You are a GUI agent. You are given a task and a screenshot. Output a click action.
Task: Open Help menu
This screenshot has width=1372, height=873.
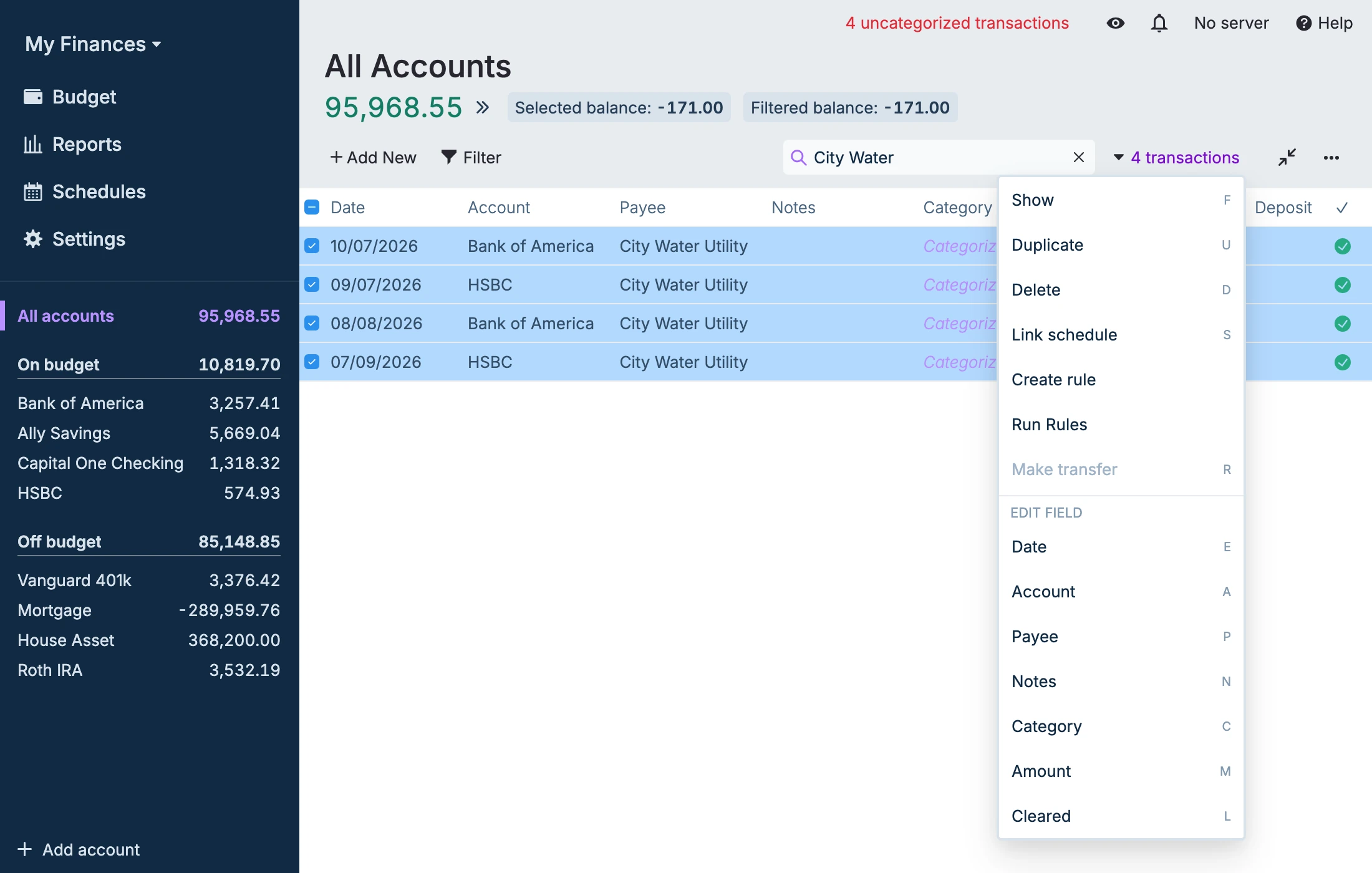(x=1324, y=23)
